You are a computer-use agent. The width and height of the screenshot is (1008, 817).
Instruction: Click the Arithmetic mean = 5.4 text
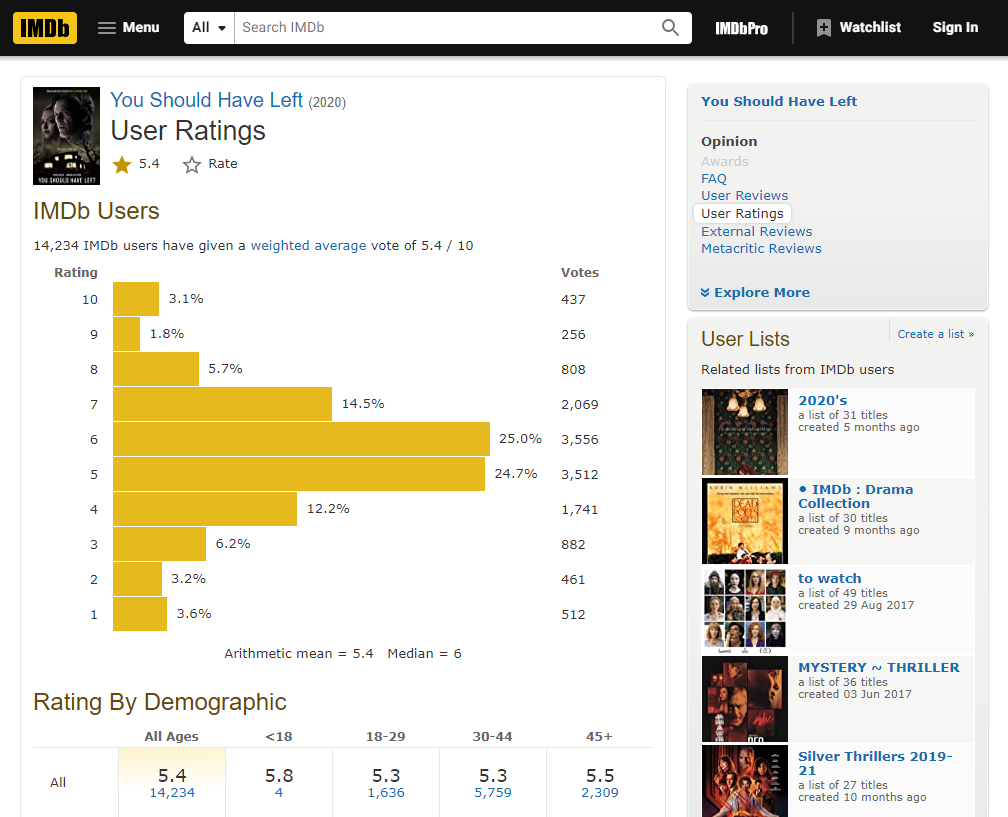pos(299,654)
